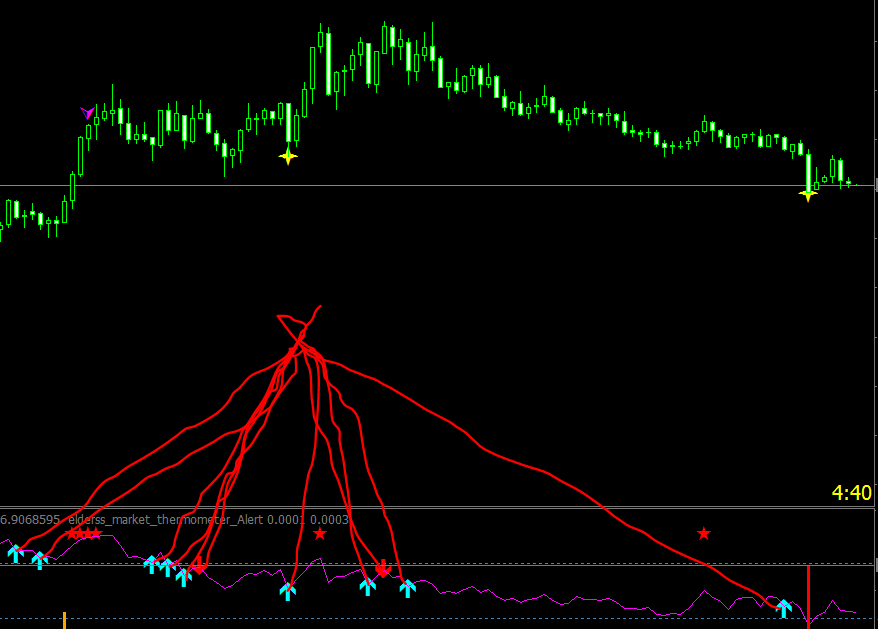Click the orange bar at the bottom left

point(64,621)
